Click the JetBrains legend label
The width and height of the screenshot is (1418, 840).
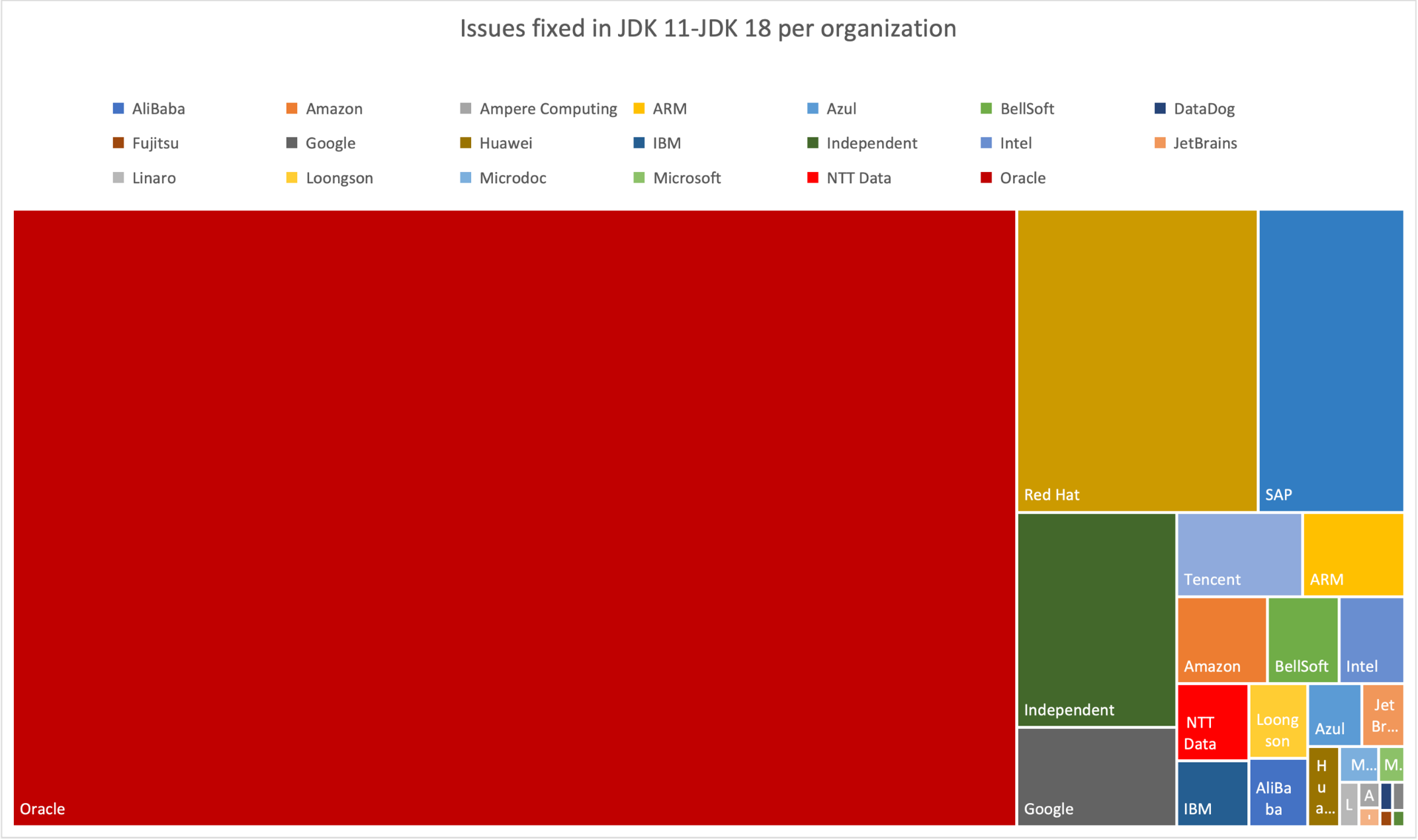tap(1206, 143)
